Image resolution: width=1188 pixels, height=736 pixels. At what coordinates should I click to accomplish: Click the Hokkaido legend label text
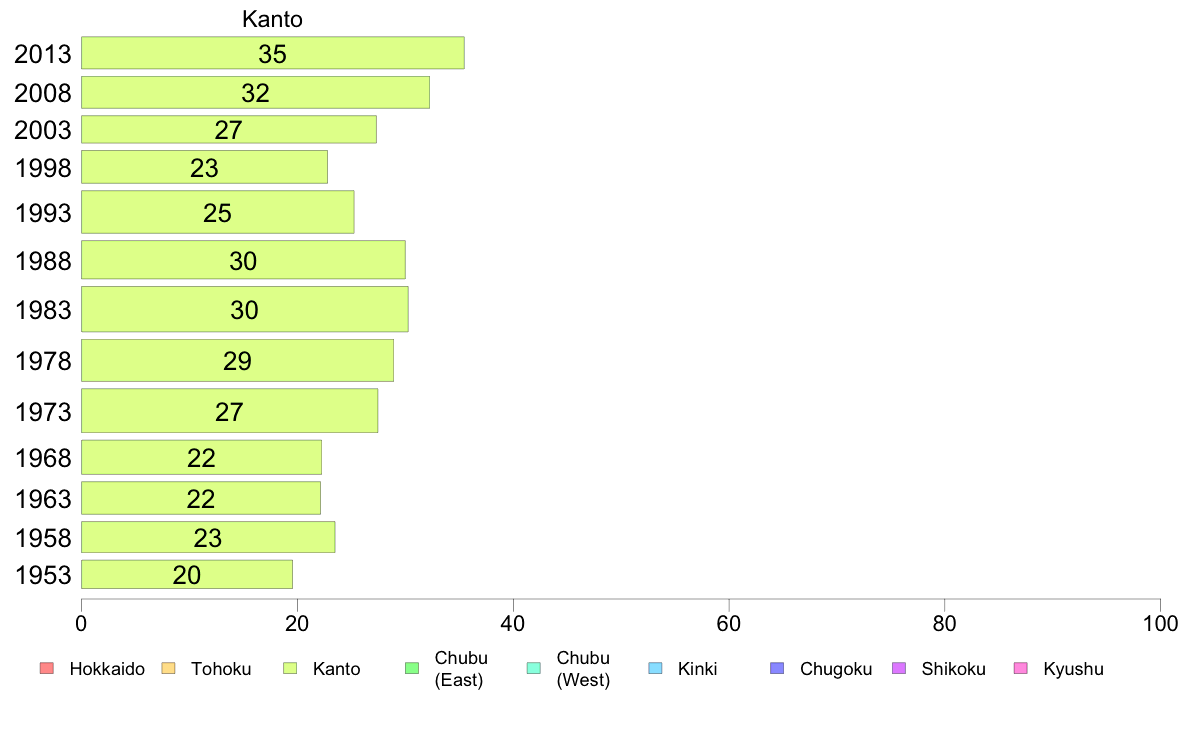[107, 669]
